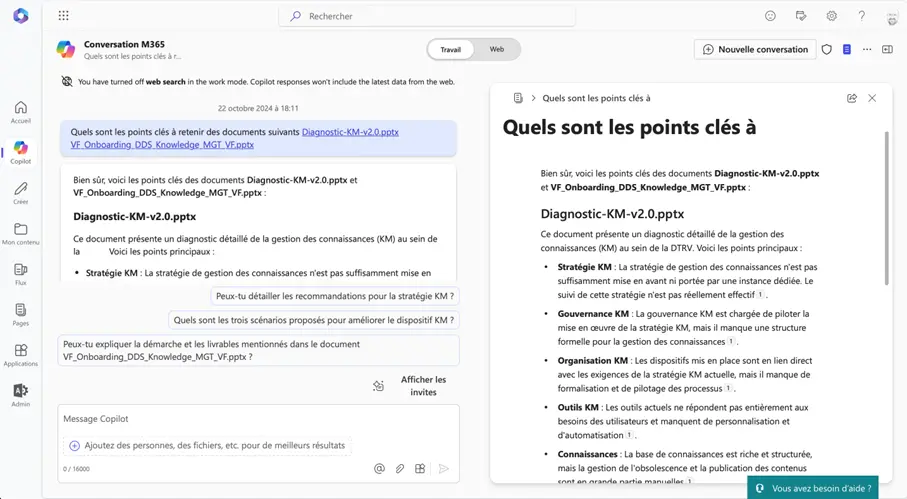Open the help question mark icon

[862, 16]
